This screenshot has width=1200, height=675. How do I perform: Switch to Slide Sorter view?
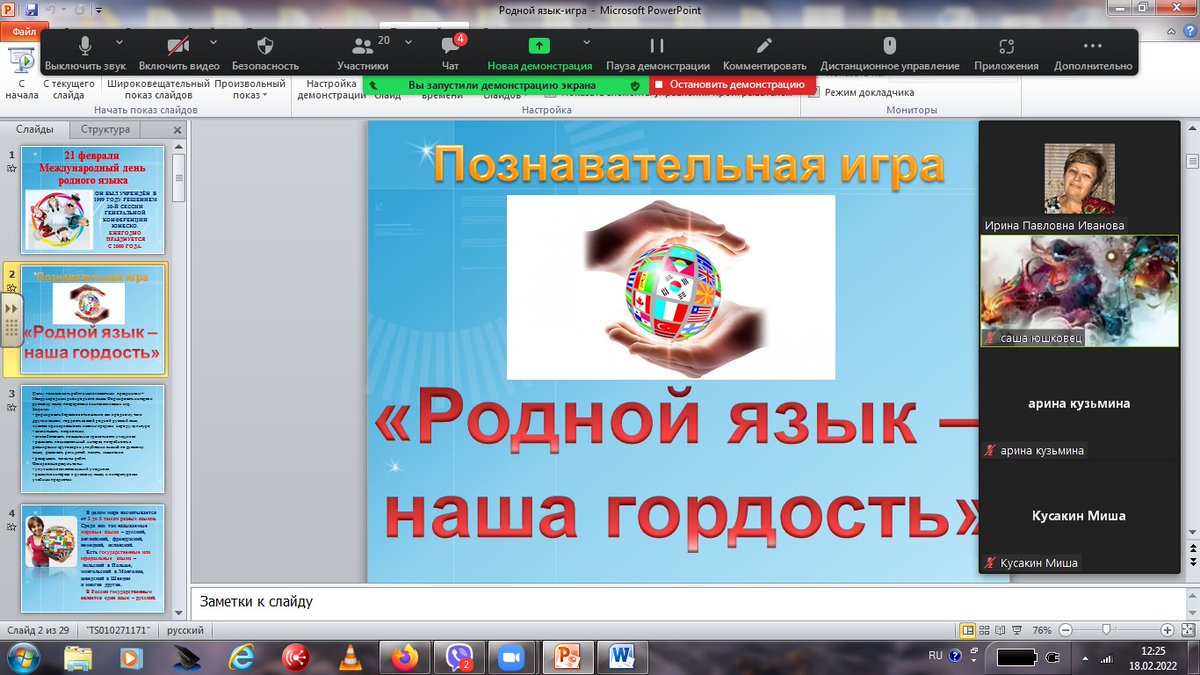click(983, 631)
